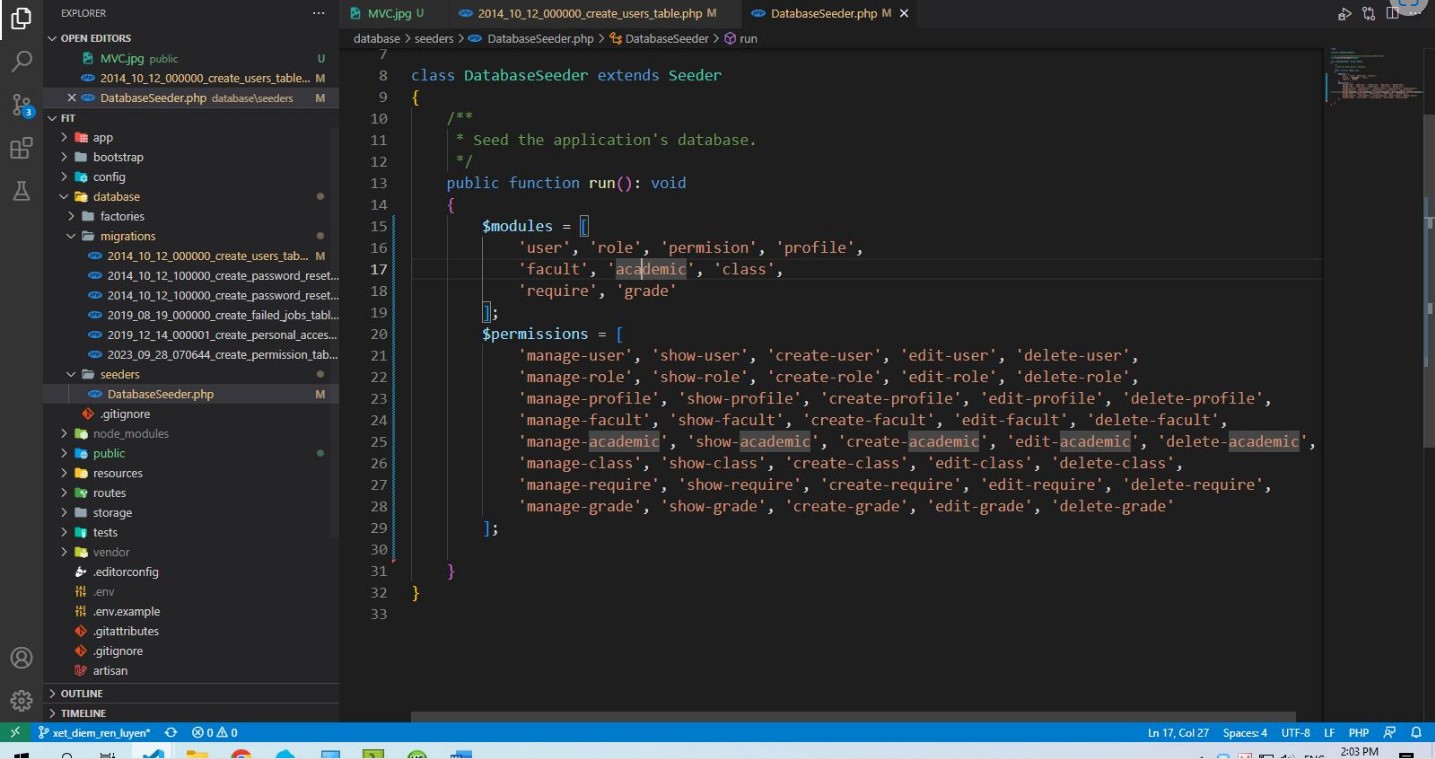Click the notifications bell in status bar
Viewport: 1435px width, 759px height.
coord(1416,733)
